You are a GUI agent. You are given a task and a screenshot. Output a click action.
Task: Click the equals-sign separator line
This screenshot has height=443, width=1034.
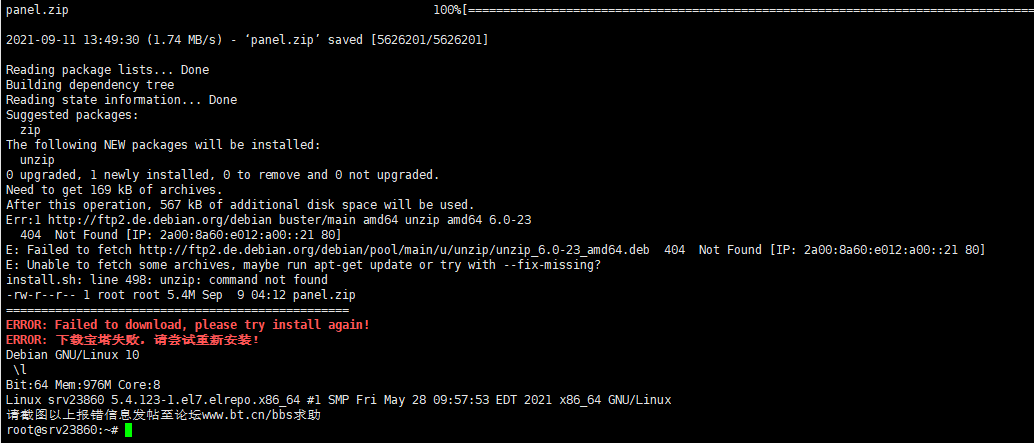click(177, 310)
